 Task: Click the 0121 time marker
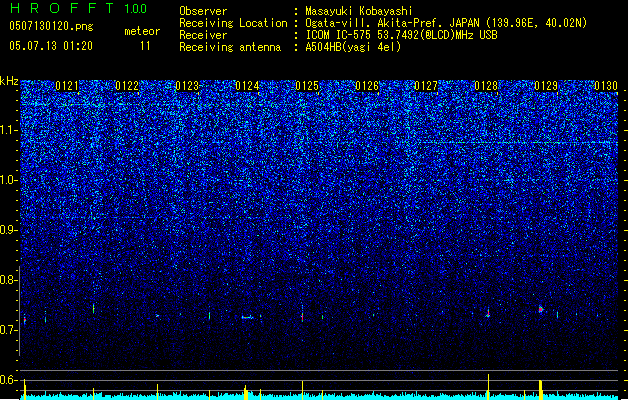(67, 86)
